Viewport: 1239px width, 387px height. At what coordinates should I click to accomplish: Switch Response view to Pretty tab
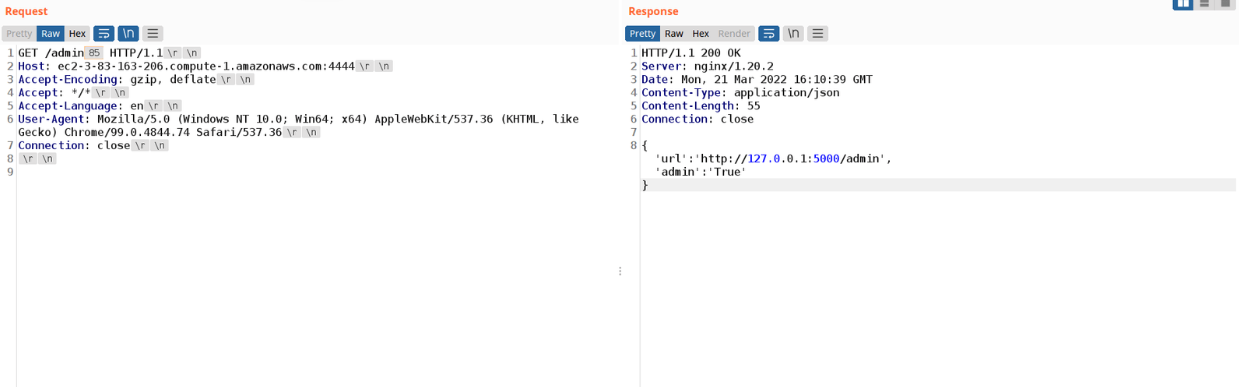(x=643, y=33)
